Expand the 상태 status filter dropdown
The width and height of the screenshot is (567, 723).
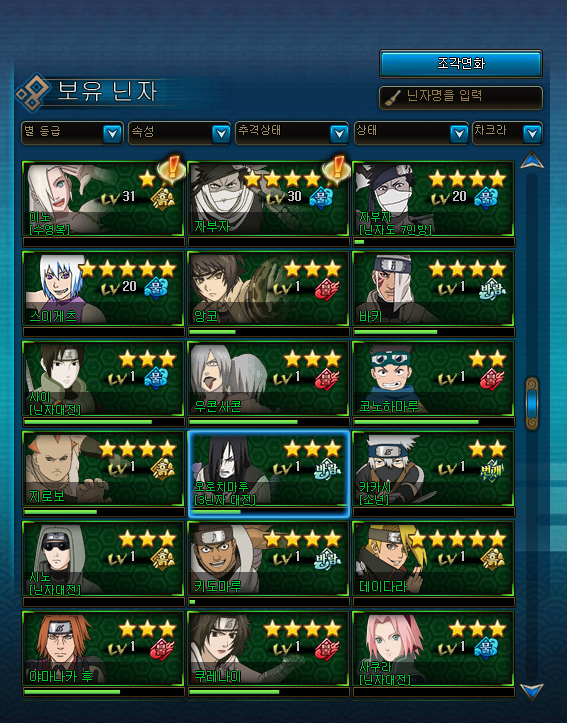(411, 133)
